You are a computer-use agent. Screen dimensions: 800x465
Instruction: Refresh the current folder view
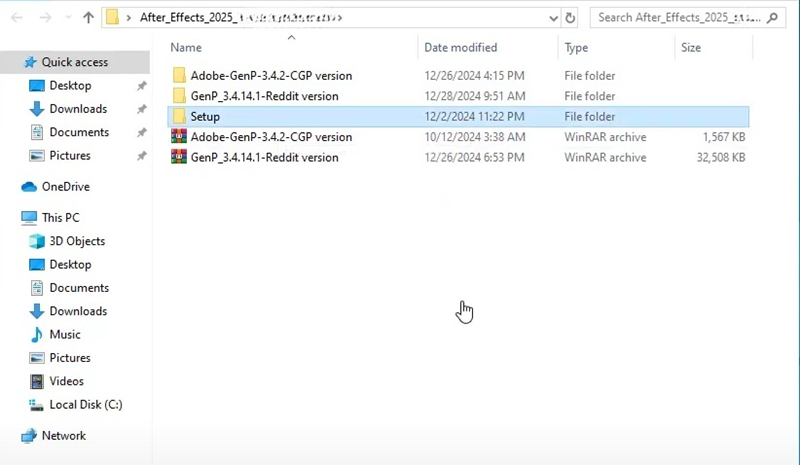570,18
